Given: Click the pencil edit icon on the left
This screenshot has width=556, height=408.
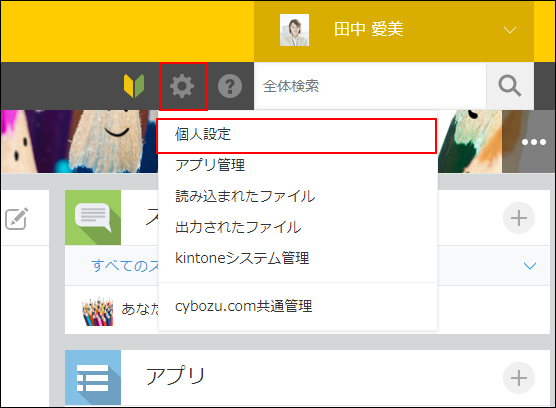Looking at the screenshot, I should coord(17,218).
